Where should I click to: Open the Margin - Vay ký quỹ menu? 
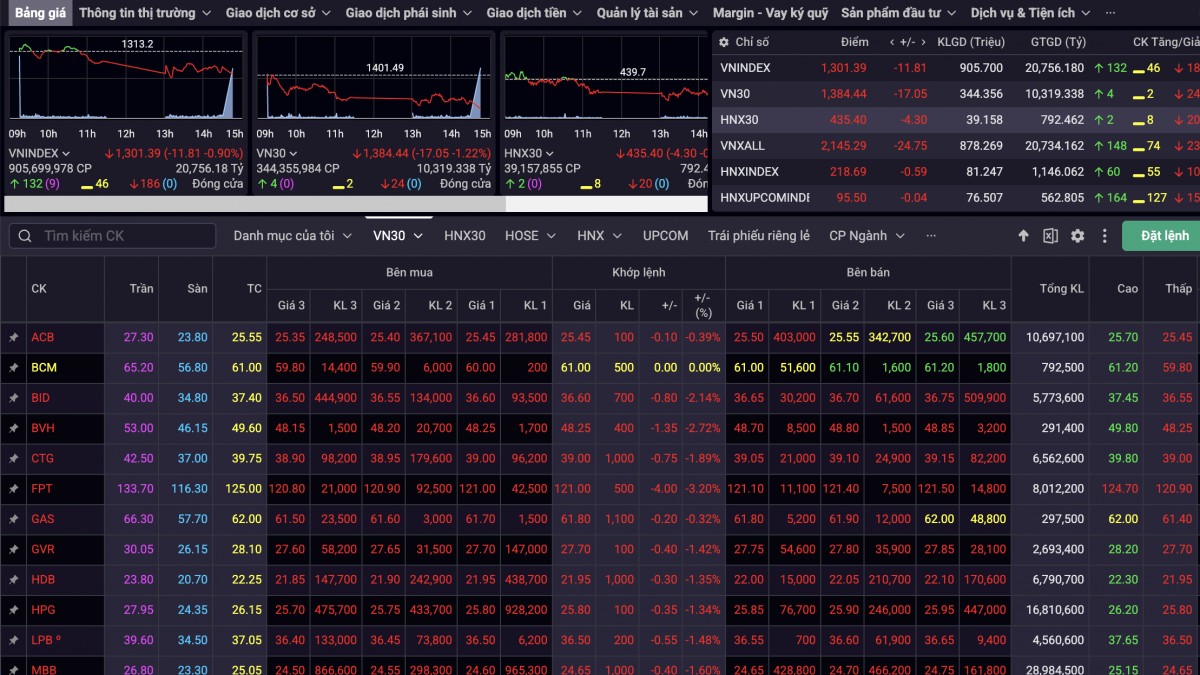pyautogui.click(x=770, y=13)
